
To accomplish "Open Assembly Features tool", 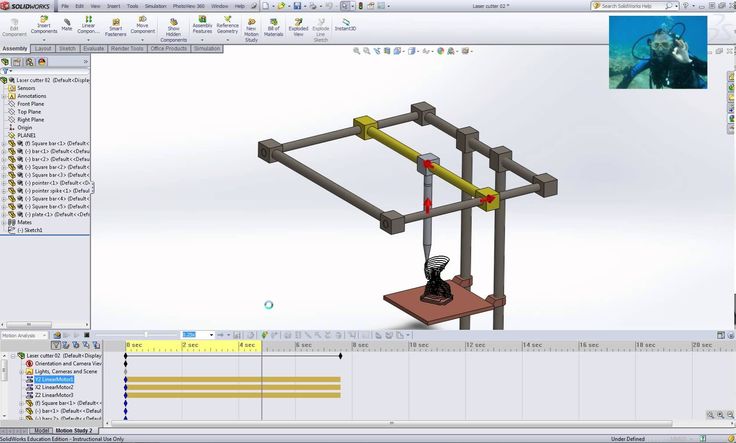I will coord(202,25).
